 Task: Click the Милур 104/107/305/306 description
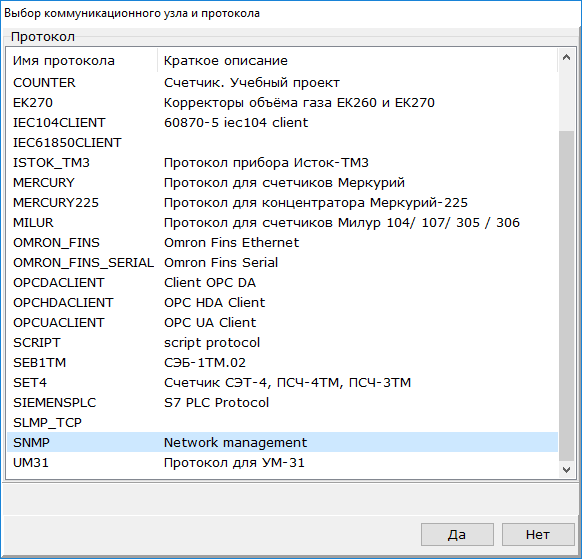tap(342, 223)
